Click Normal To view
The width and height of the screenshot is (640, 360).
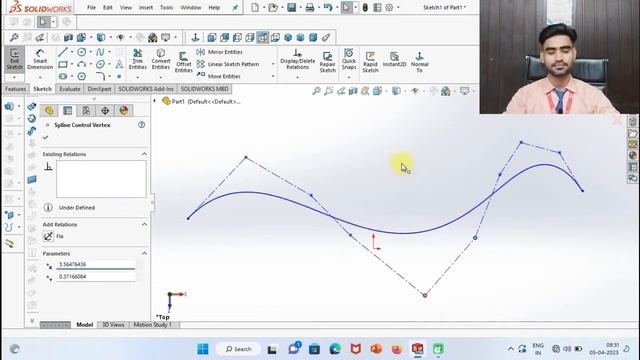point(420,62)
